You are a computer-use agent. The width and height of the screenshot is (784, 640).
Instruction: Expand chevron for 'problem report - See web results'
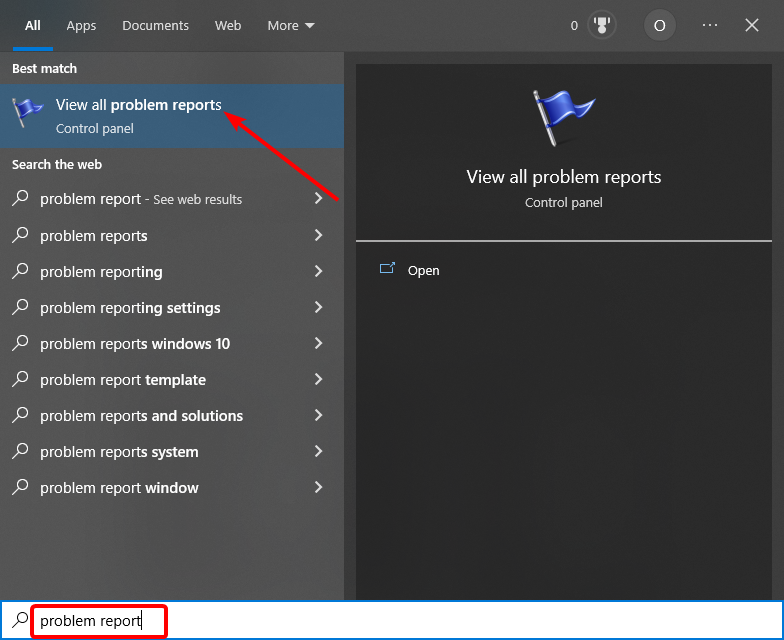click(x=318, y=198)
